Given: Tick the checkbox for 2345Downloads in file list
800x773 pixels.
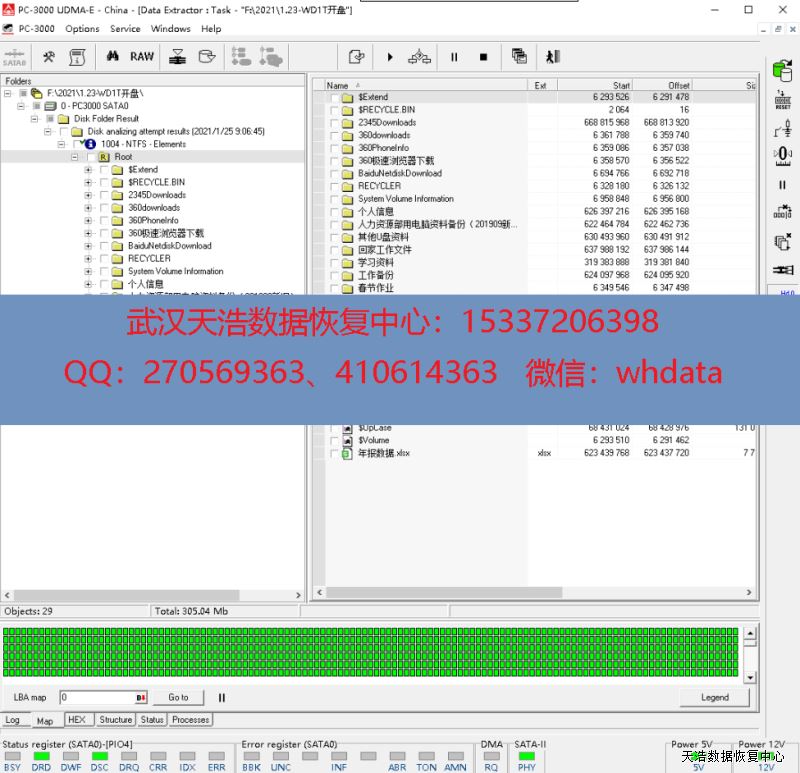Looking at the screenshot, I should (x=333, y=123).
